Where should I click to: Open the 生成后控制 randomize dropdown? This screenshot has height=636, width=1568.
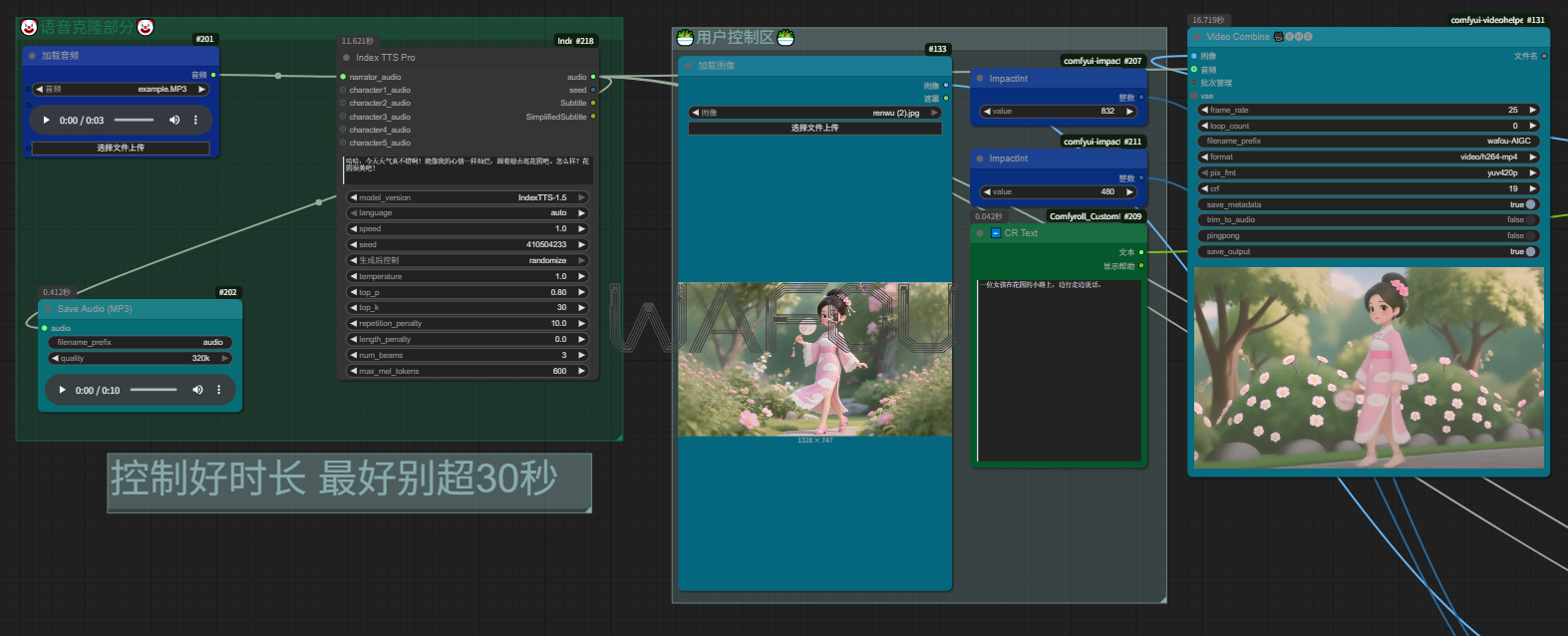click(x=468, y=260)
